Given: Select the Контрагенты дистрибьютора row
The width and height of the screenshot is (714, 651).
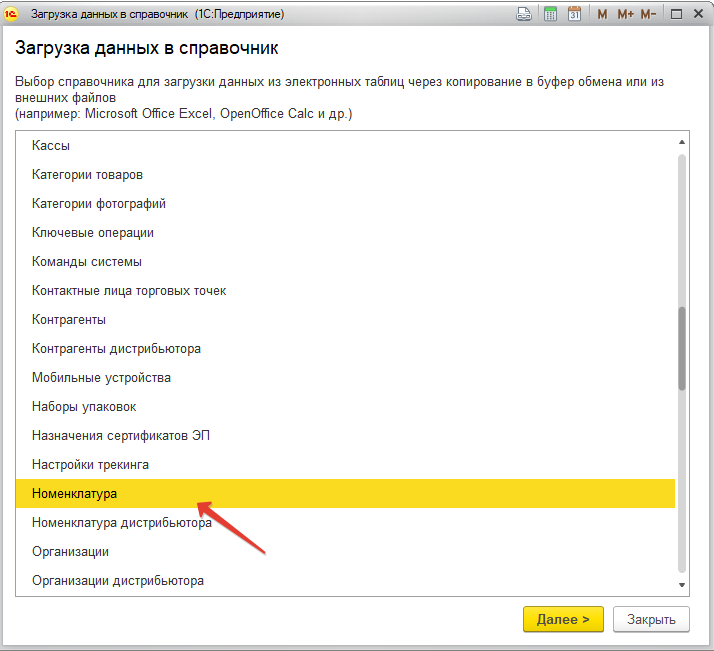Looking at the screenshot, I should coord(345,349).
